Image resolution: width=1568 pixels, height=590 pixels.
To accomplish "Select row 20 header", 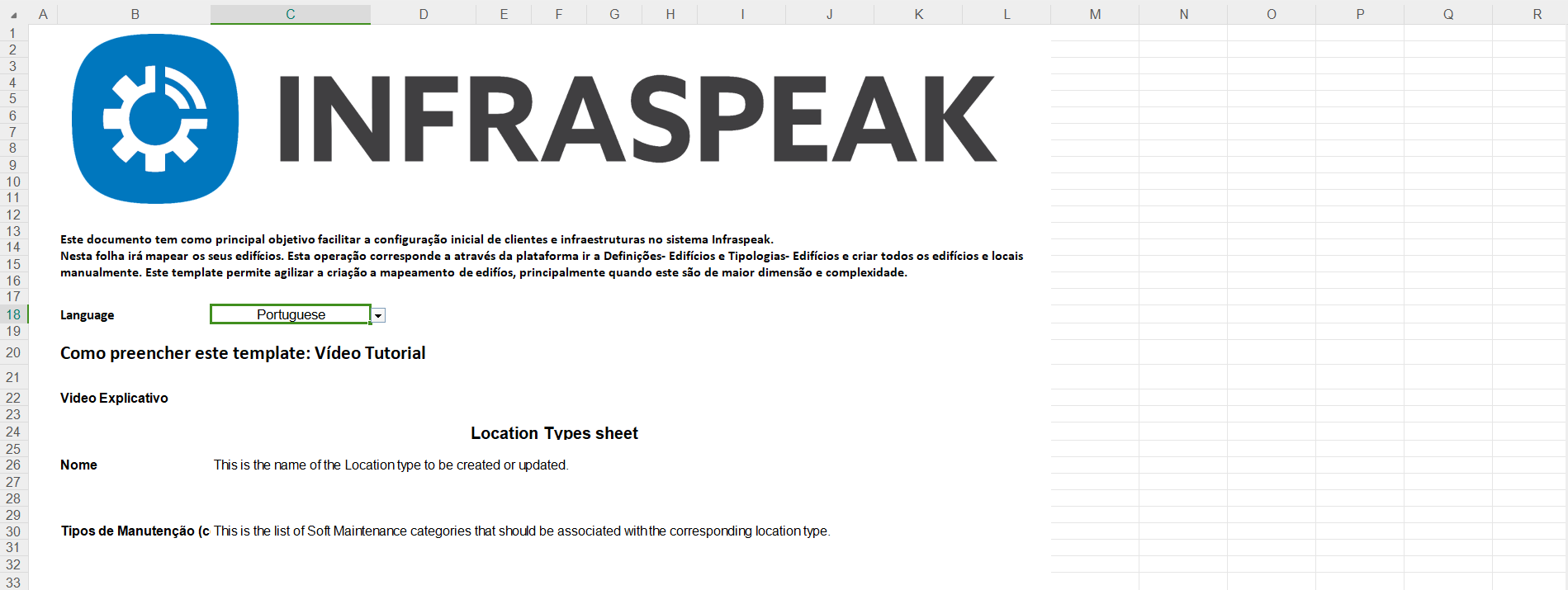I will tap(13, 352).
